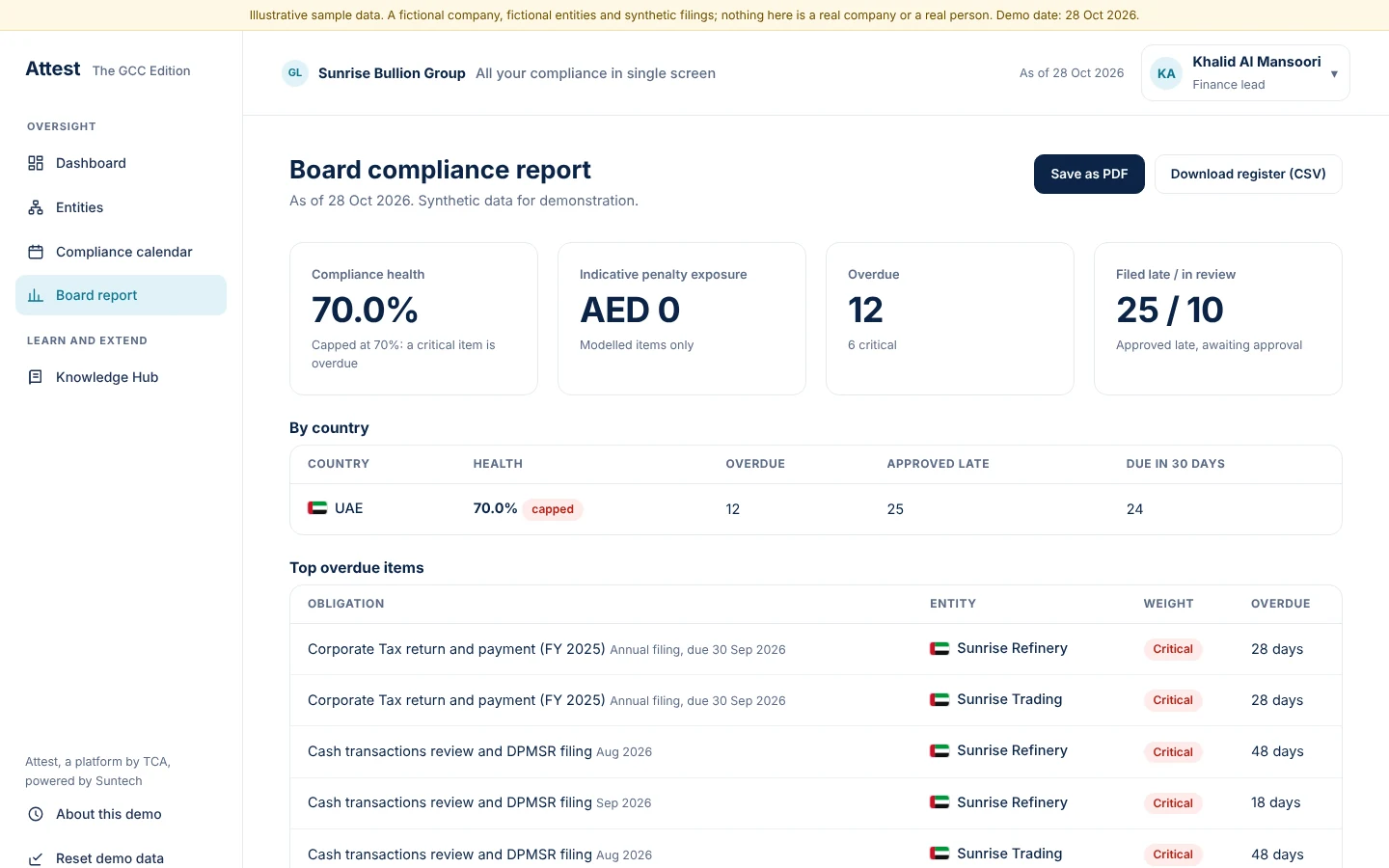Click the 18 days overdue value

(x=1276, y=802)
